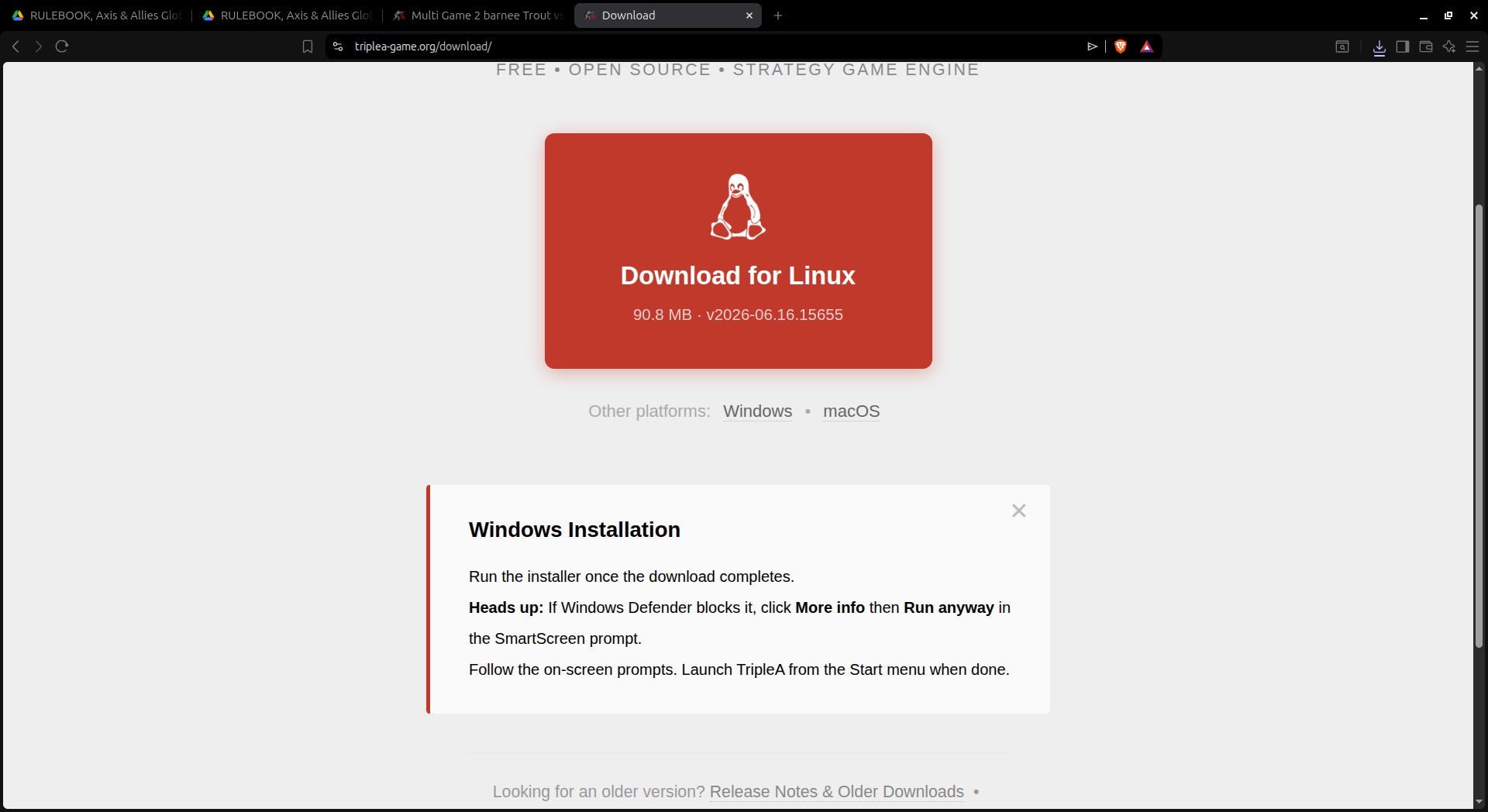Viewport: 1488px width, 812px height.
Task: Click the scrollbar up arrow
Action: tap(1479, 69)
